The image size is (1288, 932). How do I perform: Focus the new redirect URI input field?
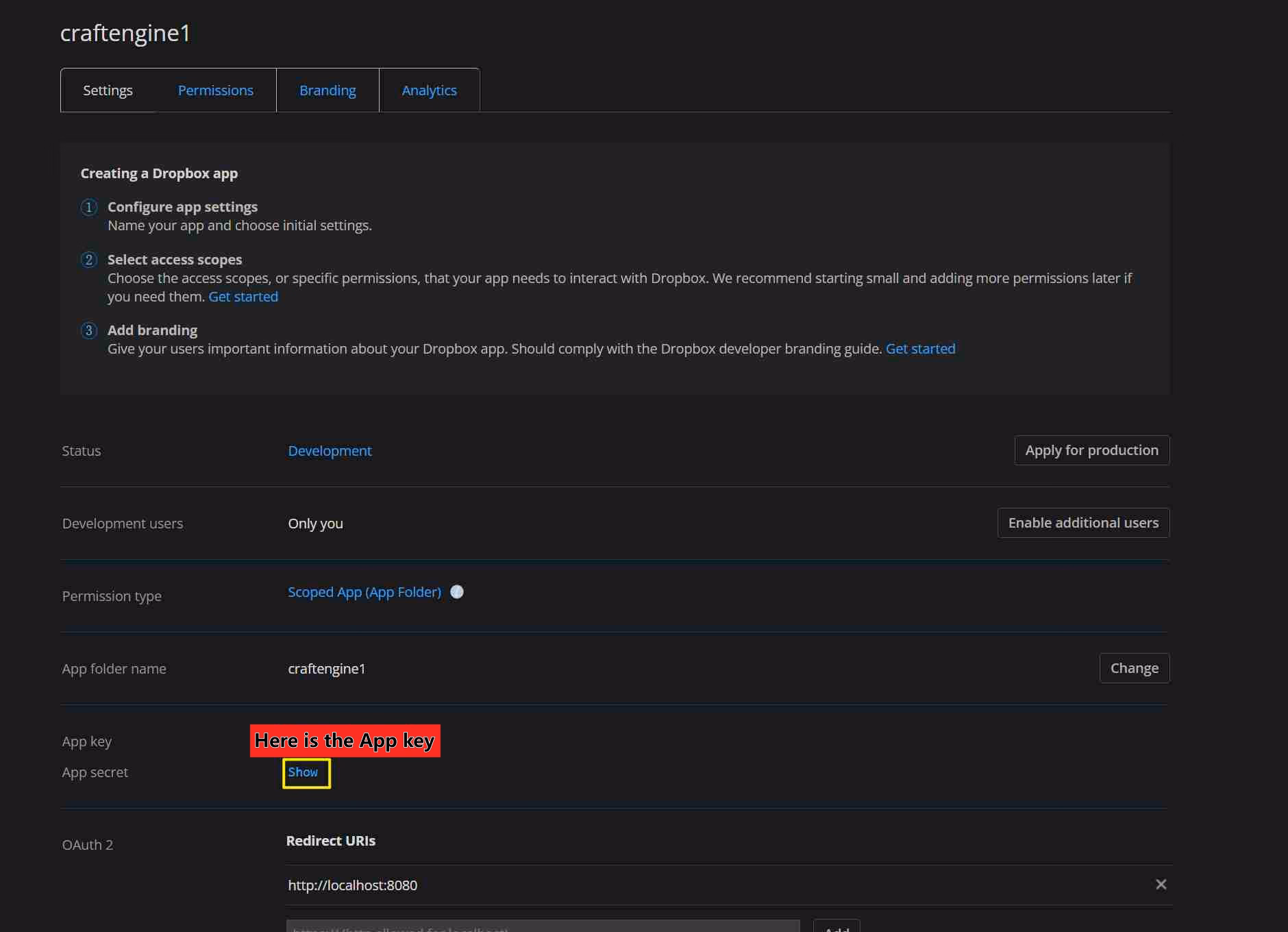543,927
